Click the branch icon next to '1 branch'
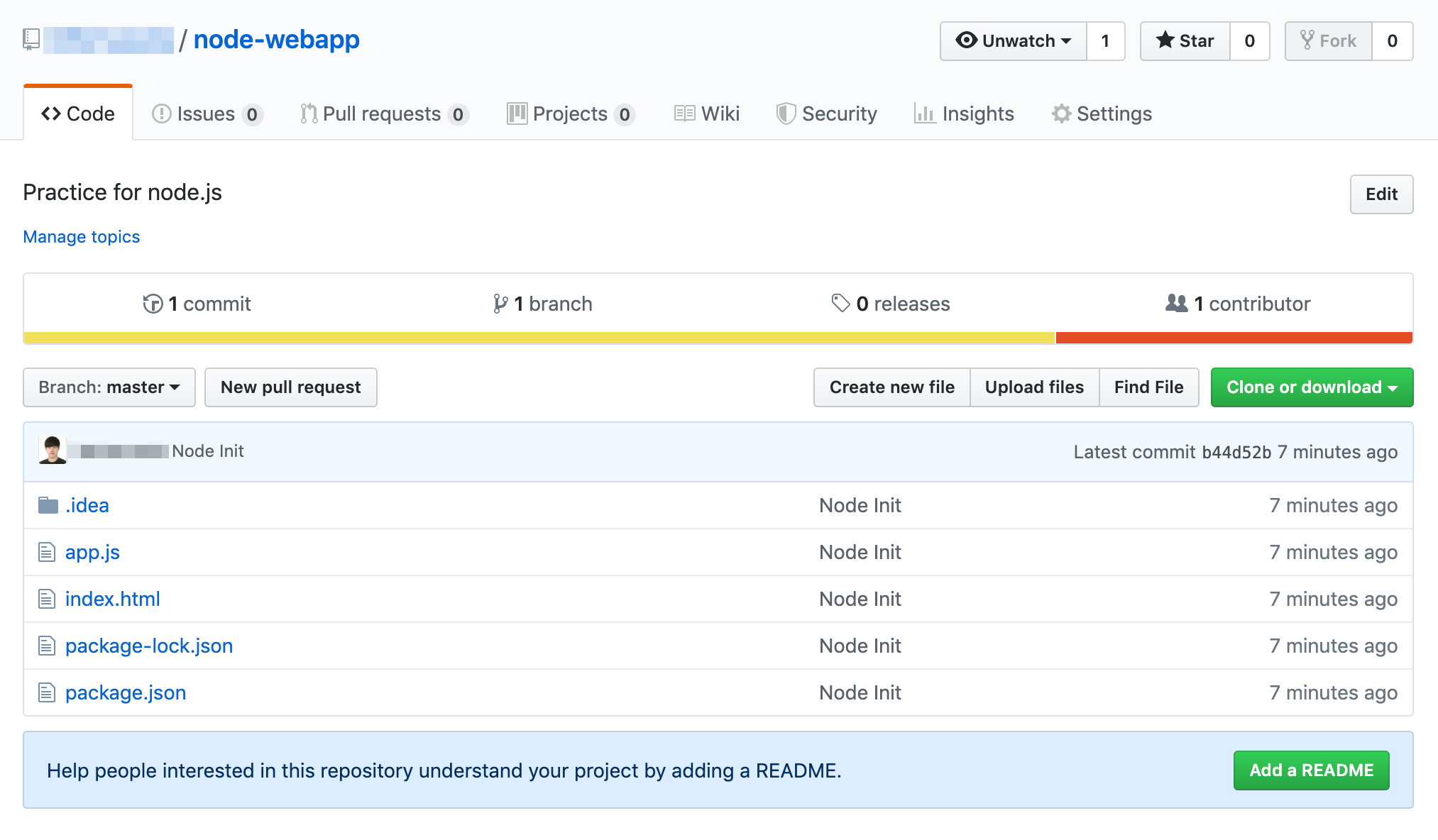The width and height of the screenshot is (1438, 840). click(500, 304)
